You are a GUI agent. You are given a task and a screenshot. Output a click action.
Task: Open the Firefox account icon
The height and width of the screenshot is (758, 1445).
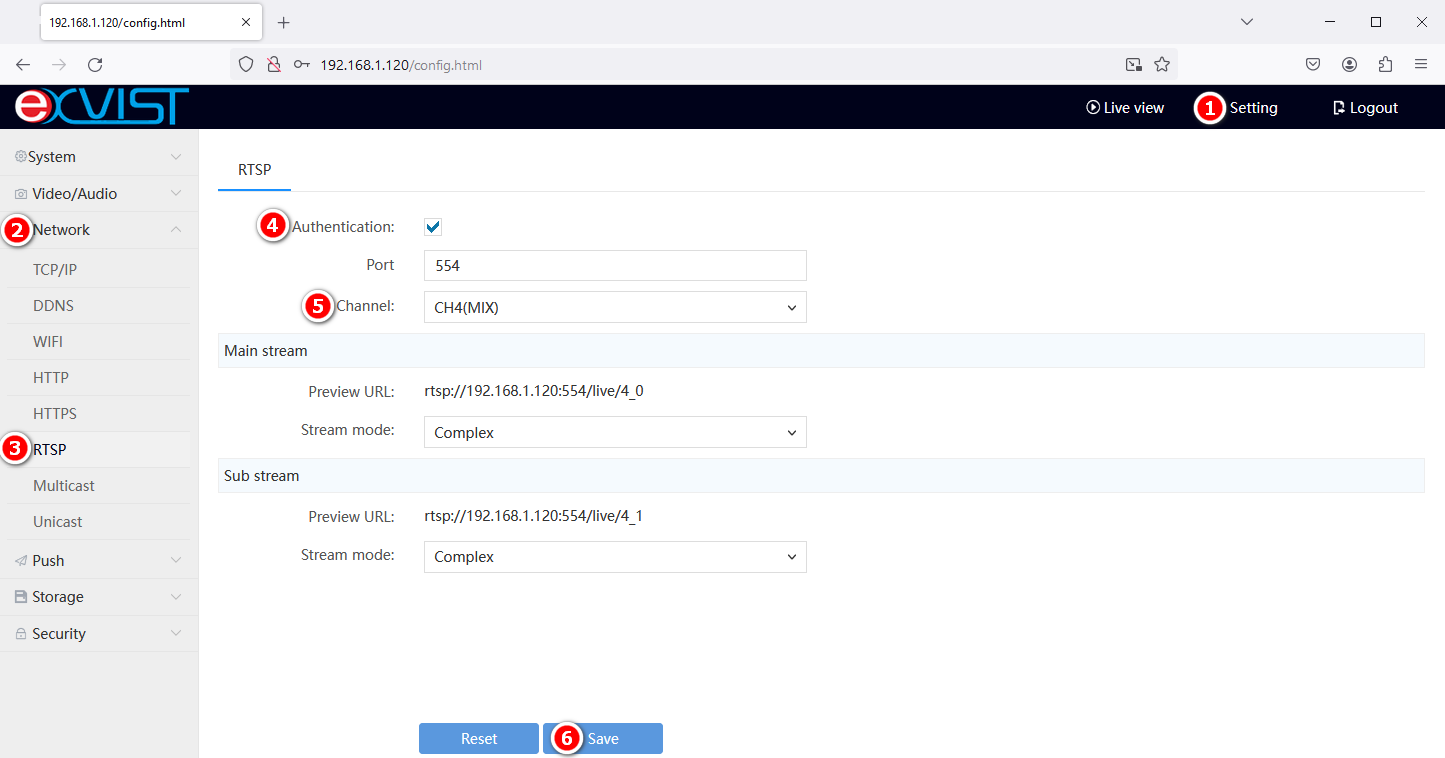1349,64
